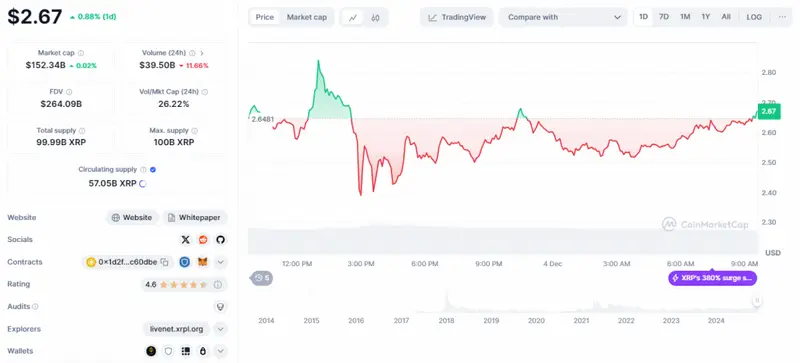Select the Market cap chart toggle
Viewport: 800px width, 363px height.
(x=306, y=17)
